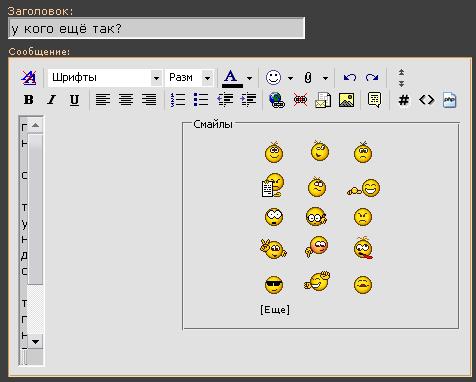476x382 pixels.
Task: Insert the angry scowling smiley
Action: coord(363,217)
